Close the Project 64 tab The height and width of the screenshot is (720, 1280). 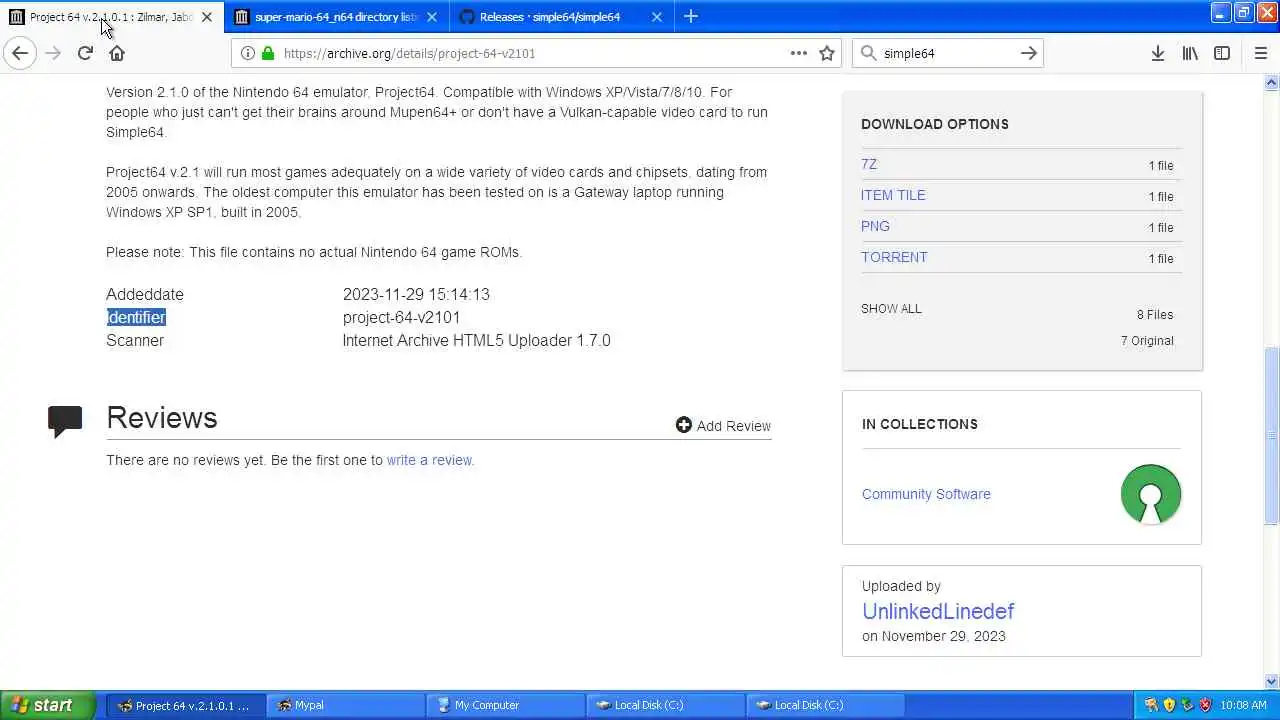tap(207, 17)
